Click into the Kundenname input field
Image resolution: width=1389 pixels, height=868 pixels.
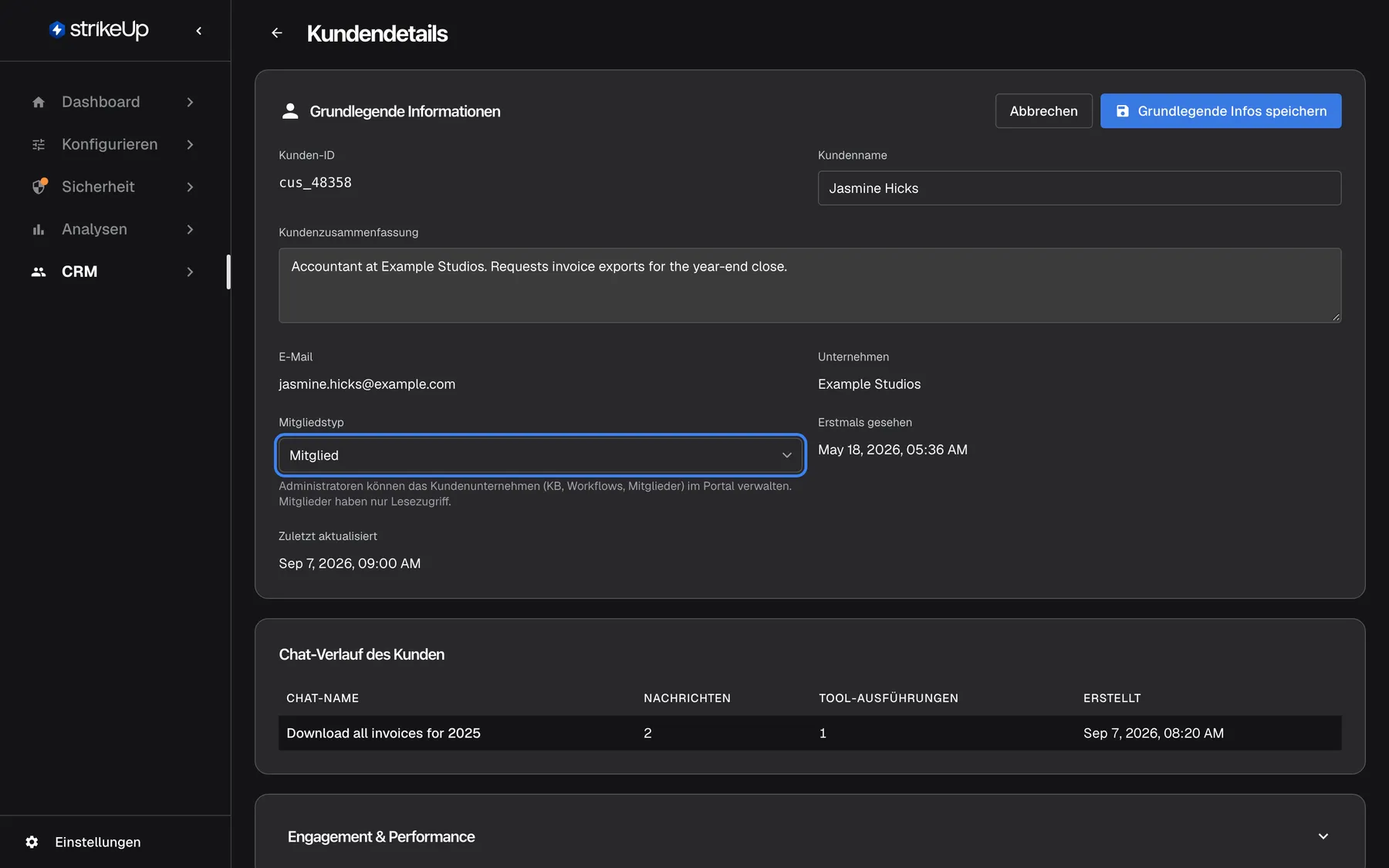(1079, 188)
